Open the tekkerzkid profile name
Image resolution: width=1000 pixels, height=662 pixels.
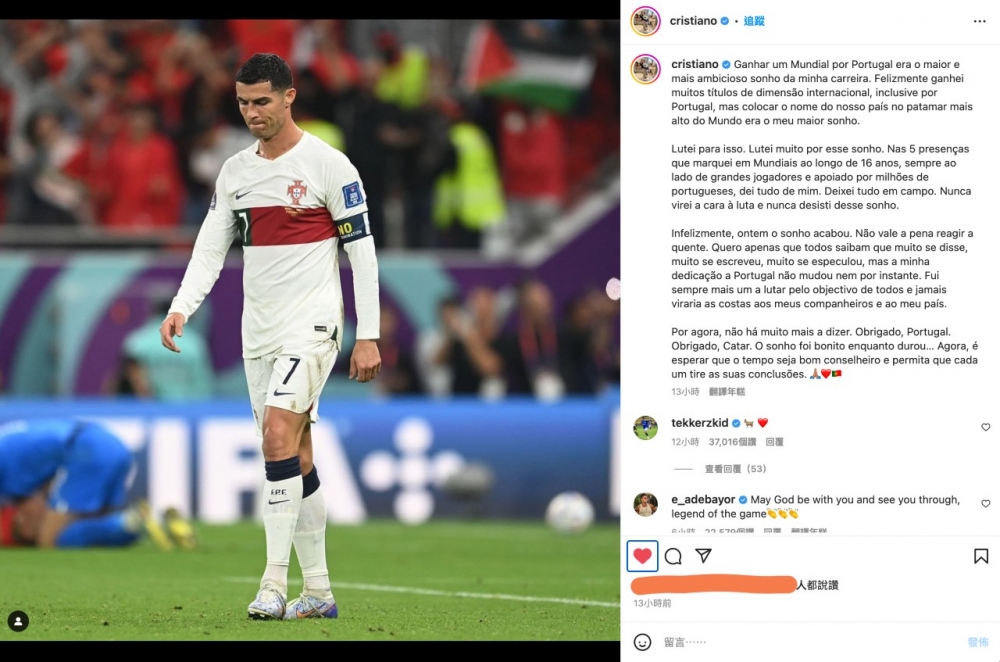700,423
